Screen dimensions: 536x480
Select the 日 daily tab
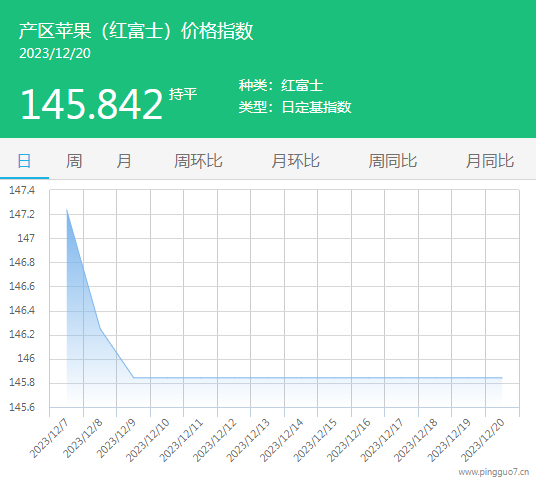24,161
